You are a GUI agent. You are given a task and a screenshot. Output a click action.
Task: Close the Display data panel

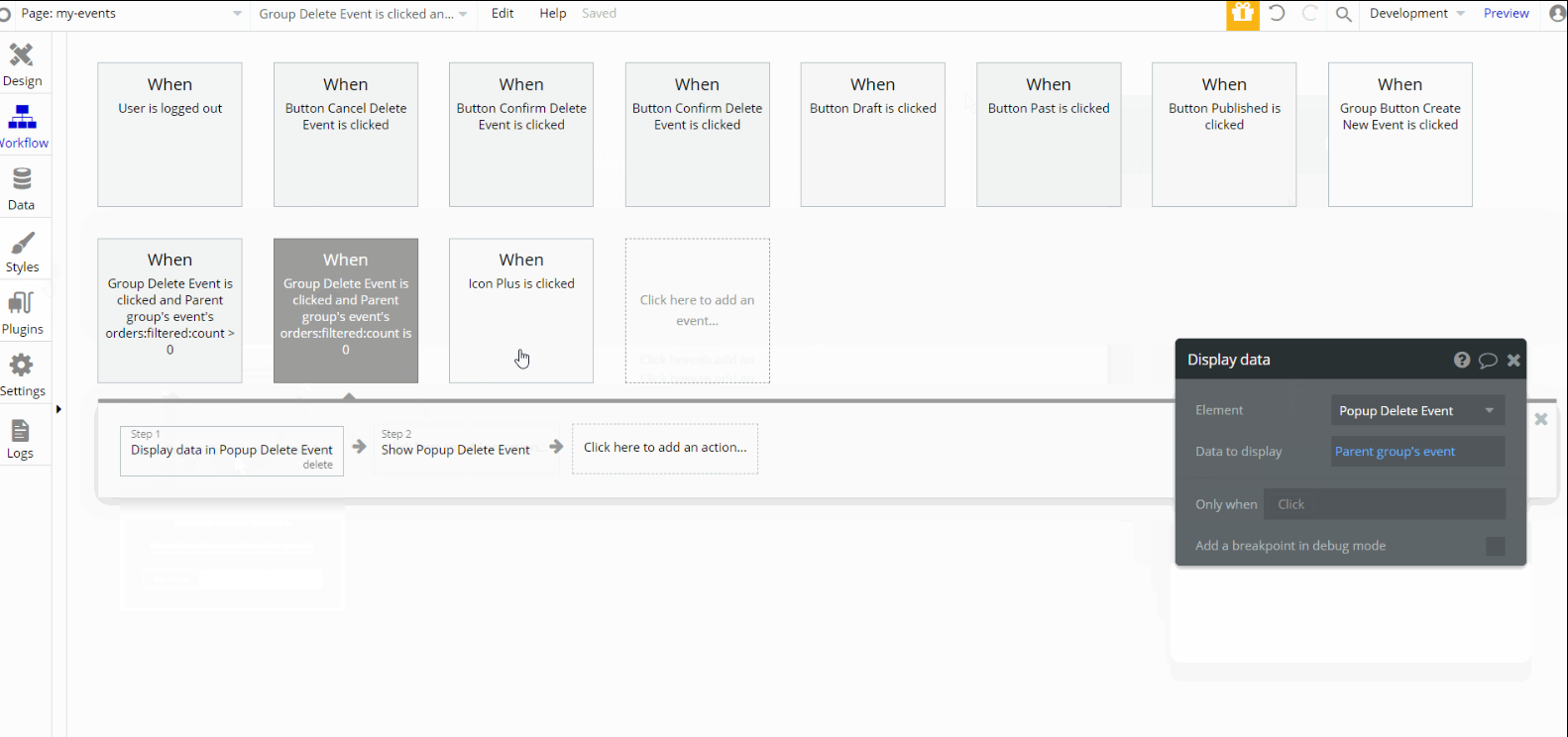click(1513, 360)
